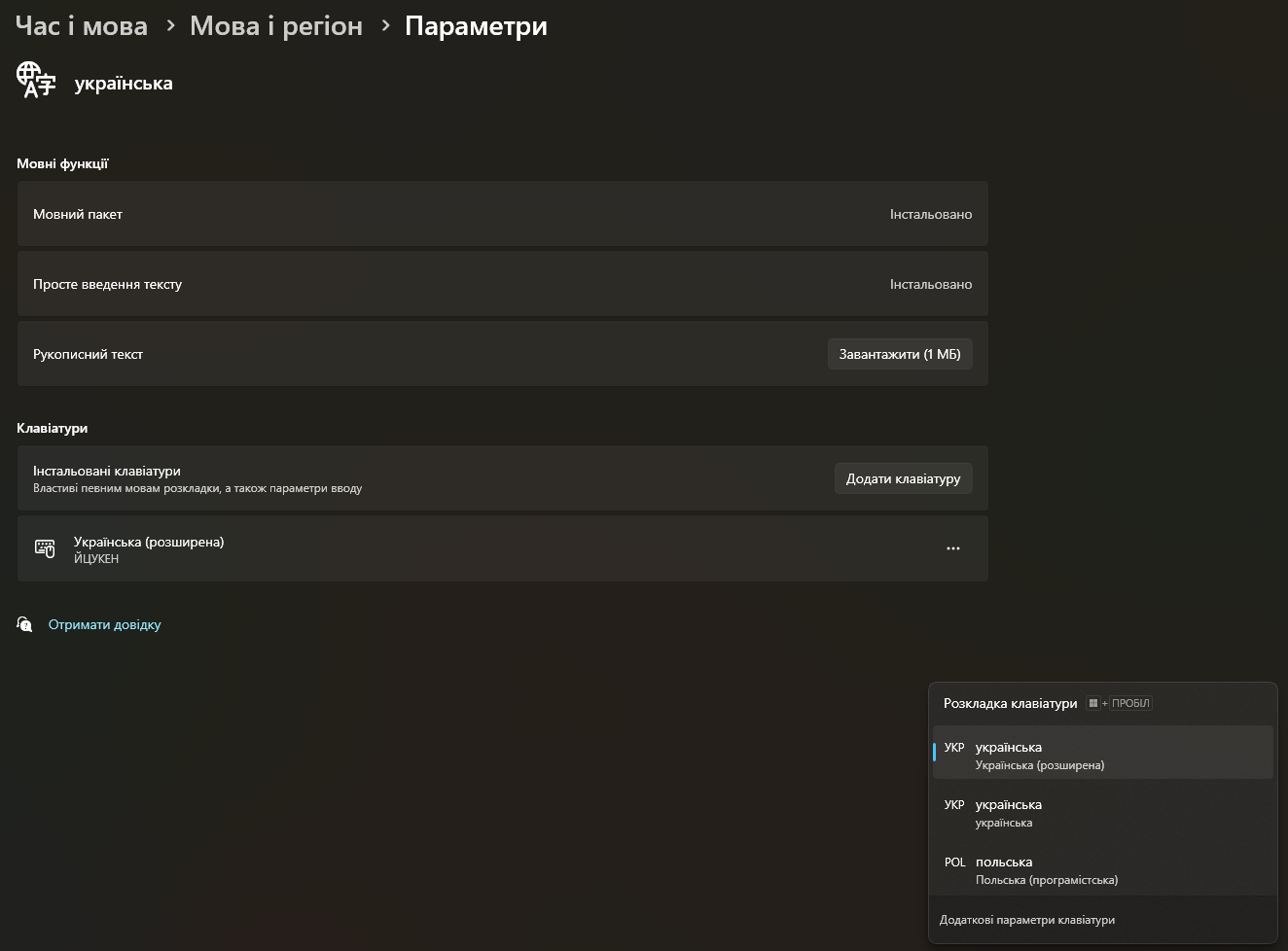
Task: Click the Просте введення тексту row
Action: [x=502, y=283]
